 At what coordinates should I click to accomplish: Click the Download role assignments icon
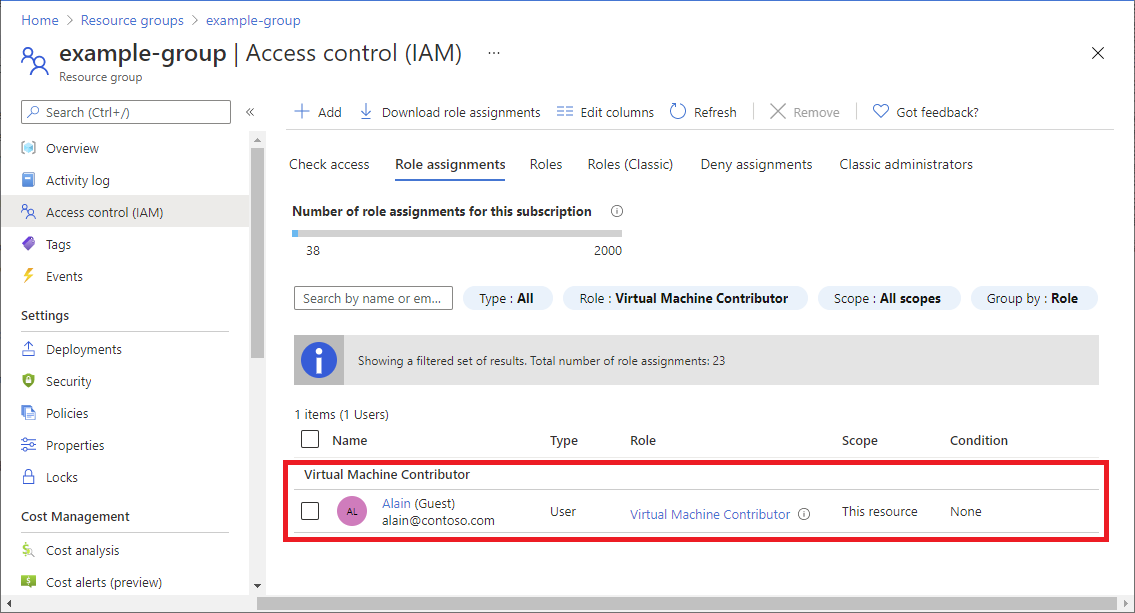[x=366, y=112]
